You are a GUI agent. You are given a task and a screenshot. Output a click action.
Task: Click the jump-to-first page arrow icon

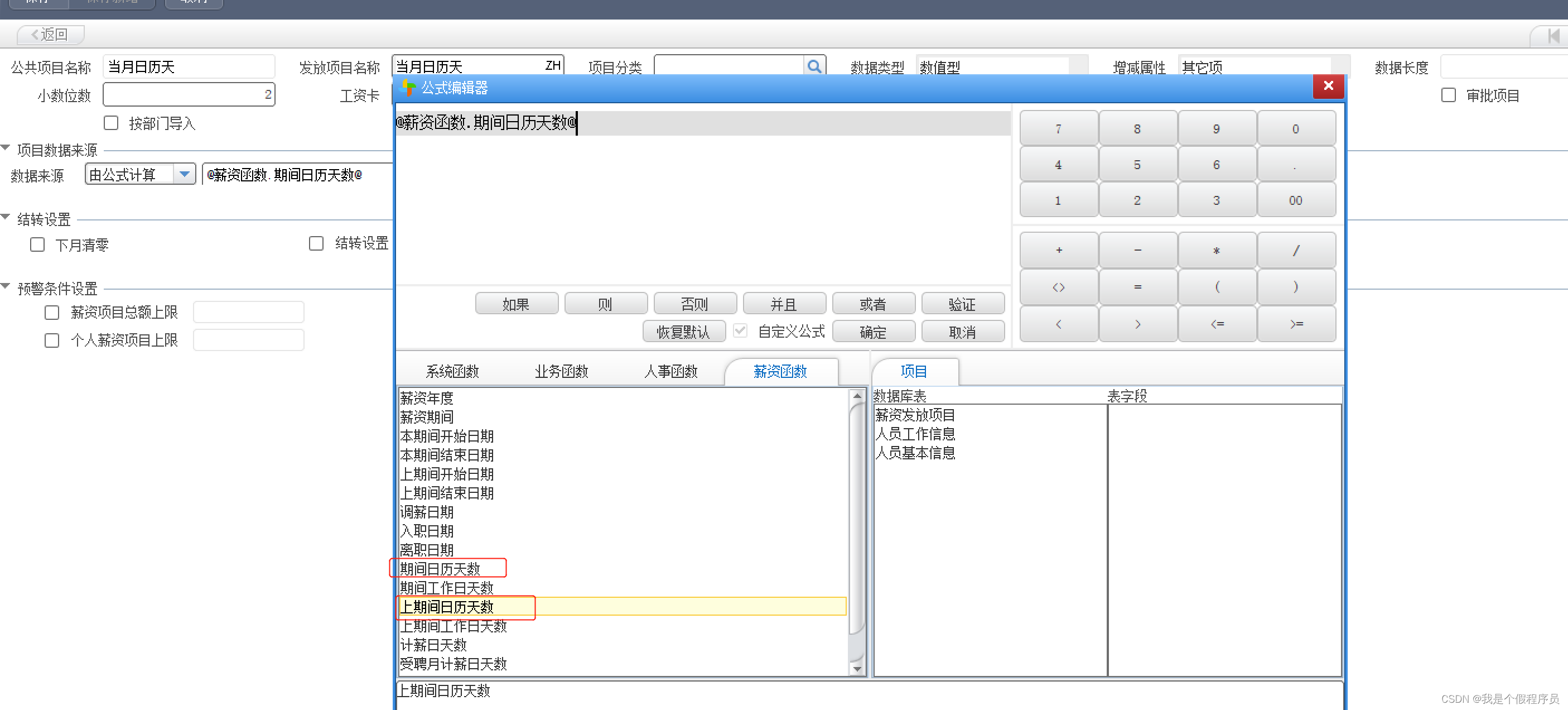tap(1553, 35)
